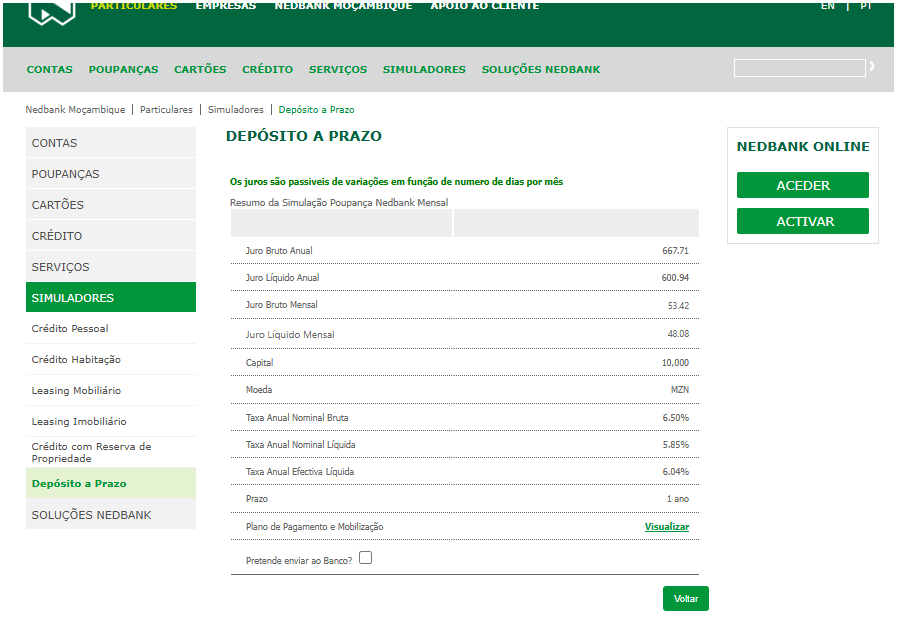Select Cartões in the left sidebar

tap(111, 204)
